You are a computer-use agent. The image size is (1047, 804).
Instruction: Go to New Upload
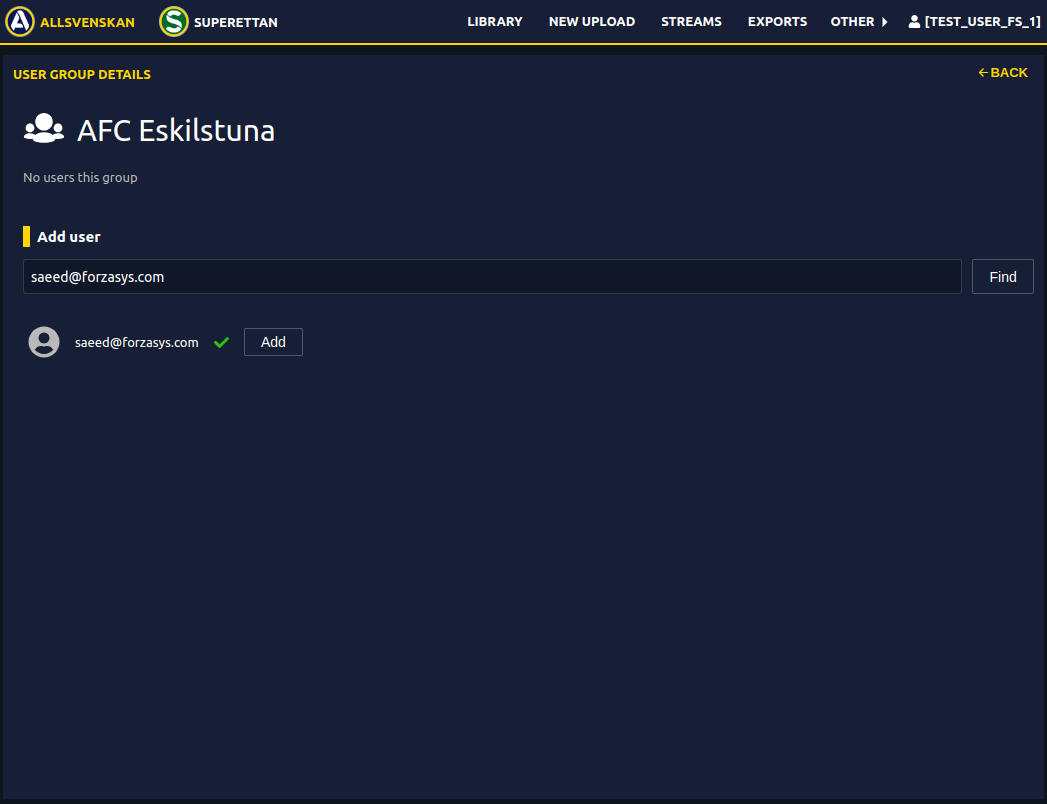pos(592,21)
